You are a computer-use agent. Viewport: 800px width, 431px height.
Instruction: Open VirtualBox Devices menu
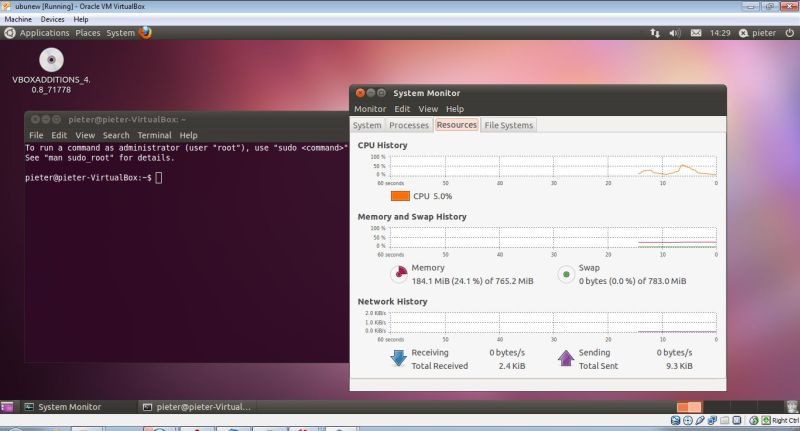53,19
